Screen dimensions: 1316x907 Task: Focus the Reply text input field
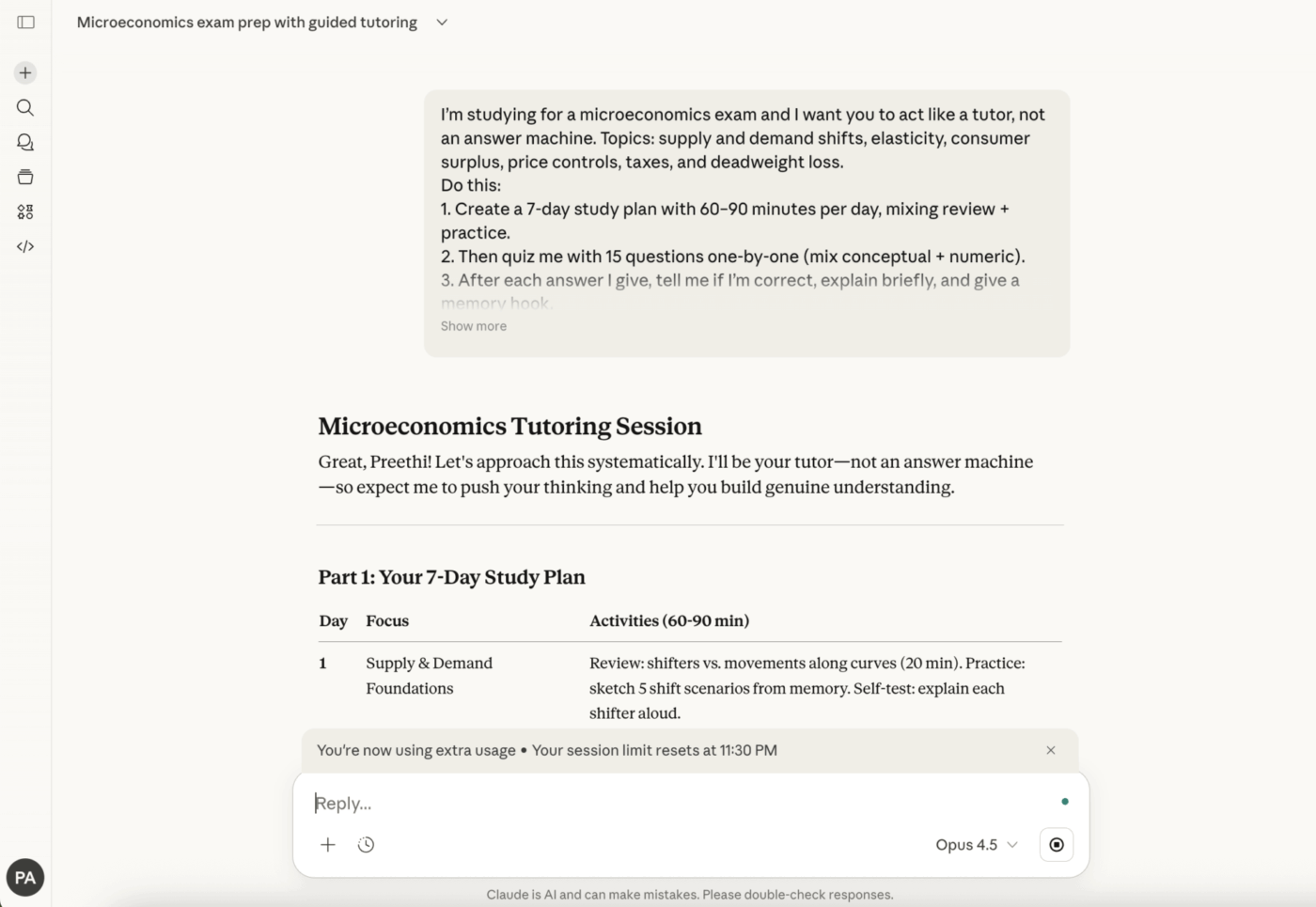pyautogui.click(x=677, y=803)
